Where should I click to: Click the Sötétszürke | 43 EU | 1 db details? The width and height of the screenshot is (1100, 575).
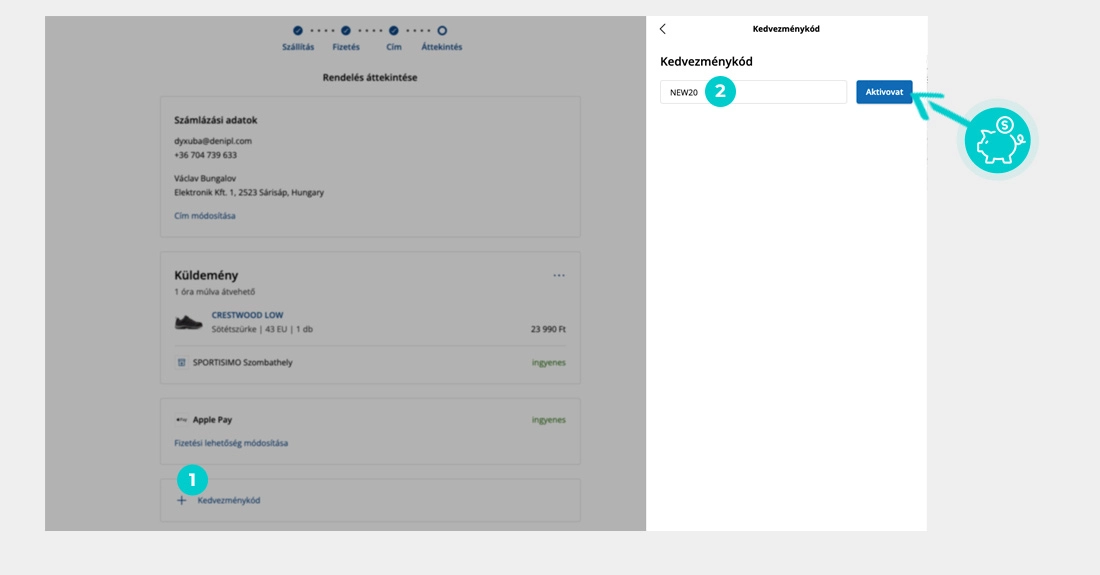point(262,329)
